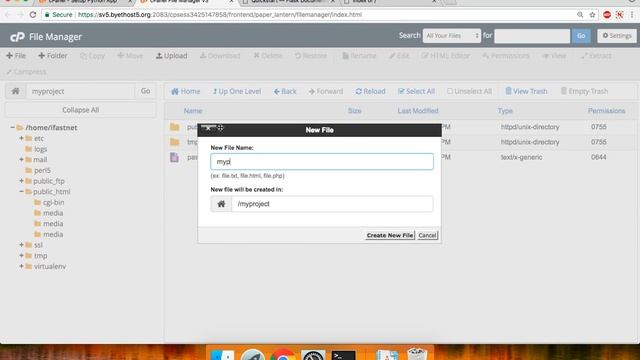640x360 pixels.
Task: Expand the ssl folder in tree
Action: pyautogui.click(x=21, y=245)
